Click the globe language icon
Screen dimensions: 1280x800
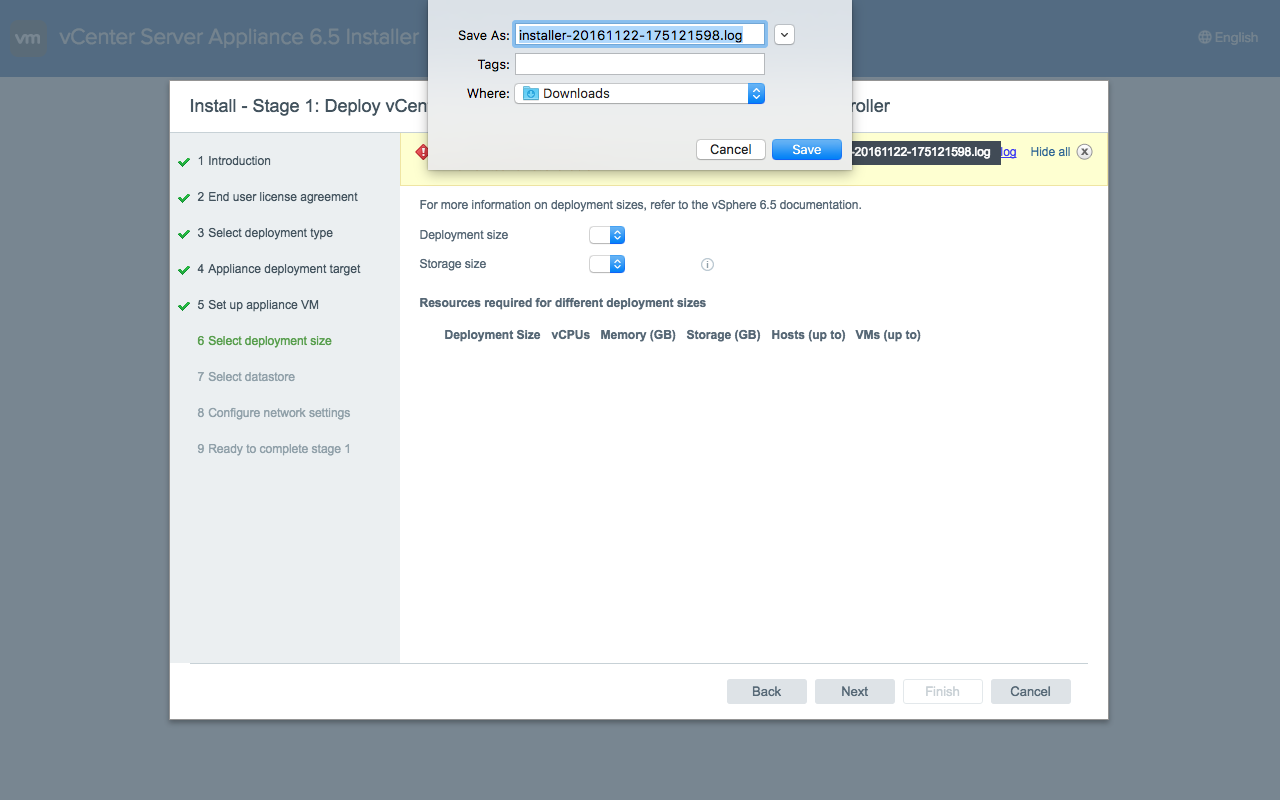coord(1204,38)
